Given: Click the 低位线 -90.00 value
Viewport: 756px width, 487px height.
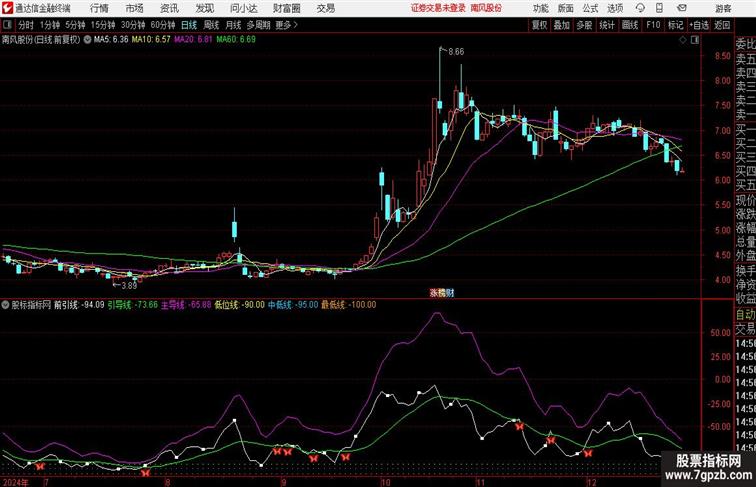Looking at the screenshot, I should 240,305.
